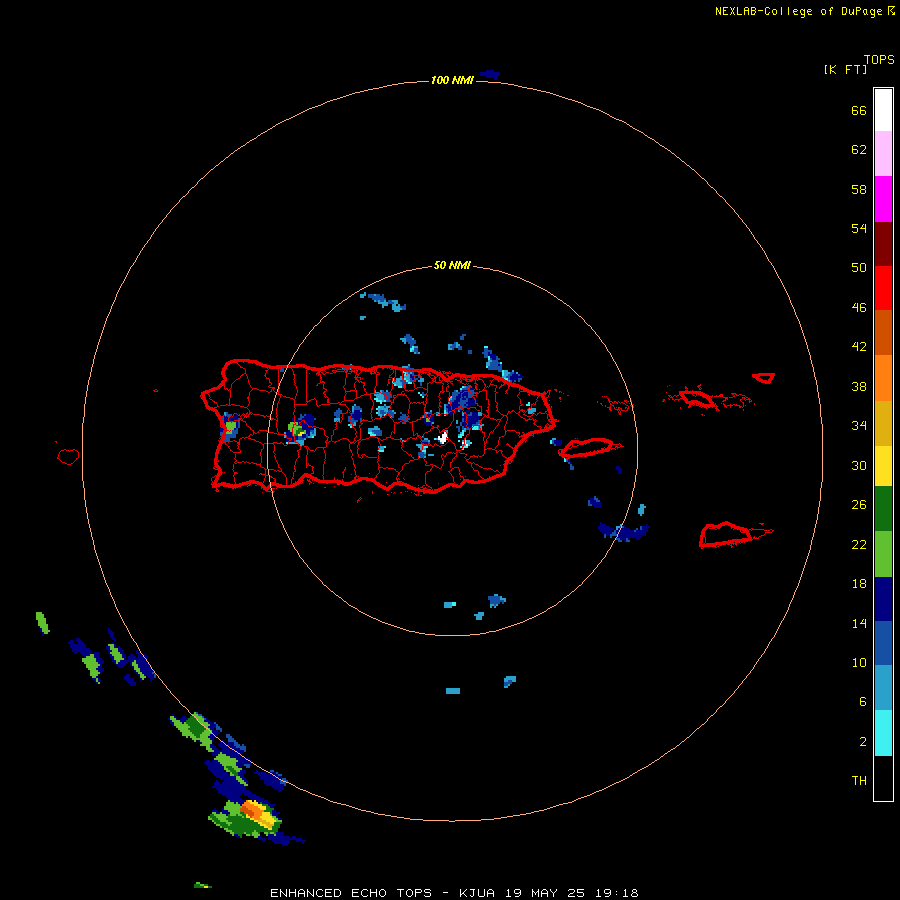Image resolution: width=900 pixels, height=900 pixels.
Task: Click the legend value 42
Action: [x=859, y=347]
